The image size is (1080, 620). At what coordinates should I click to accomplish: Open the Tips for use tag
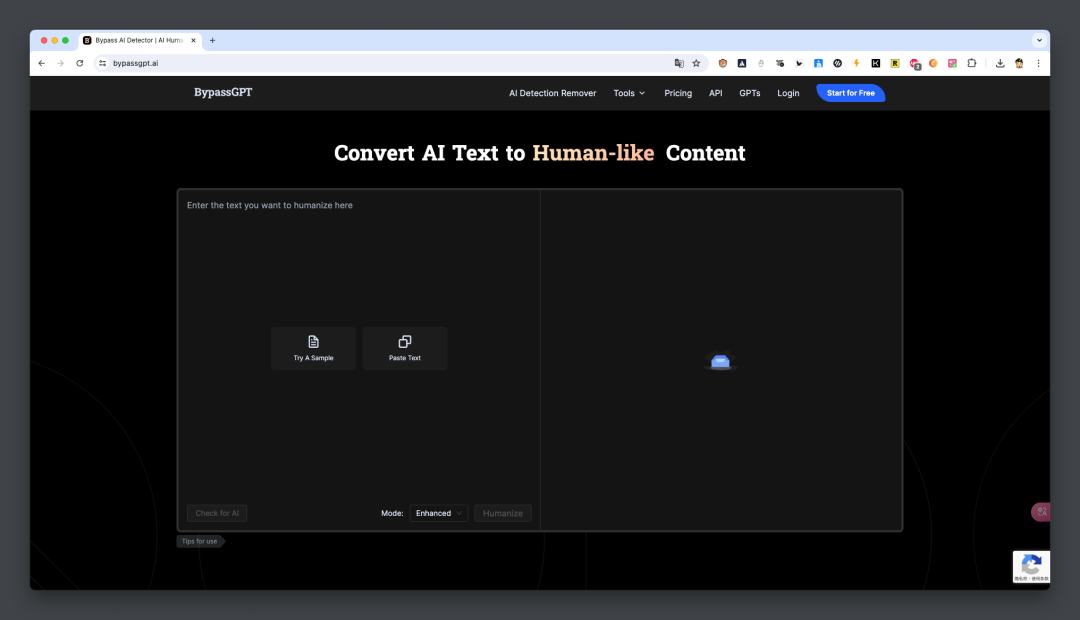(x=200, y=541)
